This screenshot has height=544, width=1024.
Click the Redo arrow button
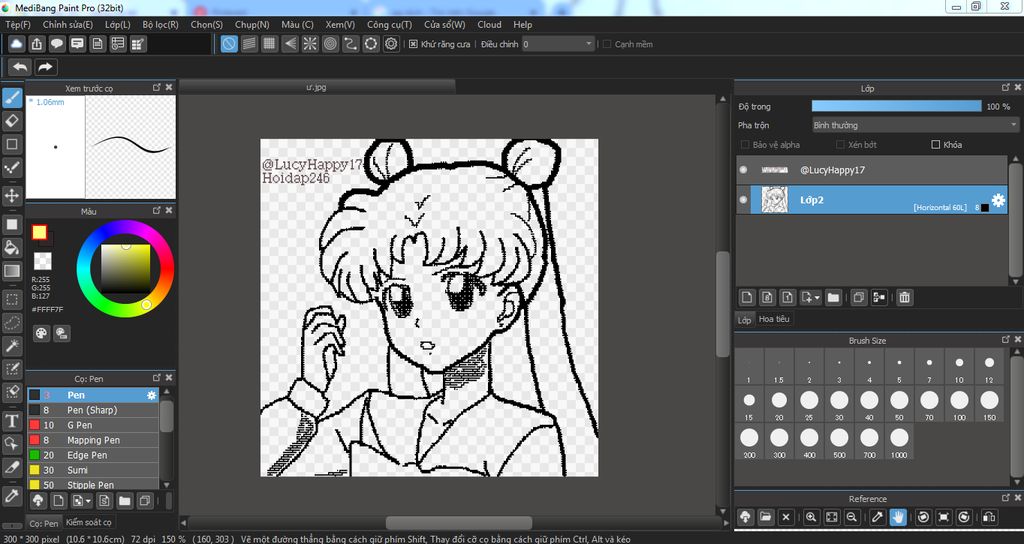(45, 67)
